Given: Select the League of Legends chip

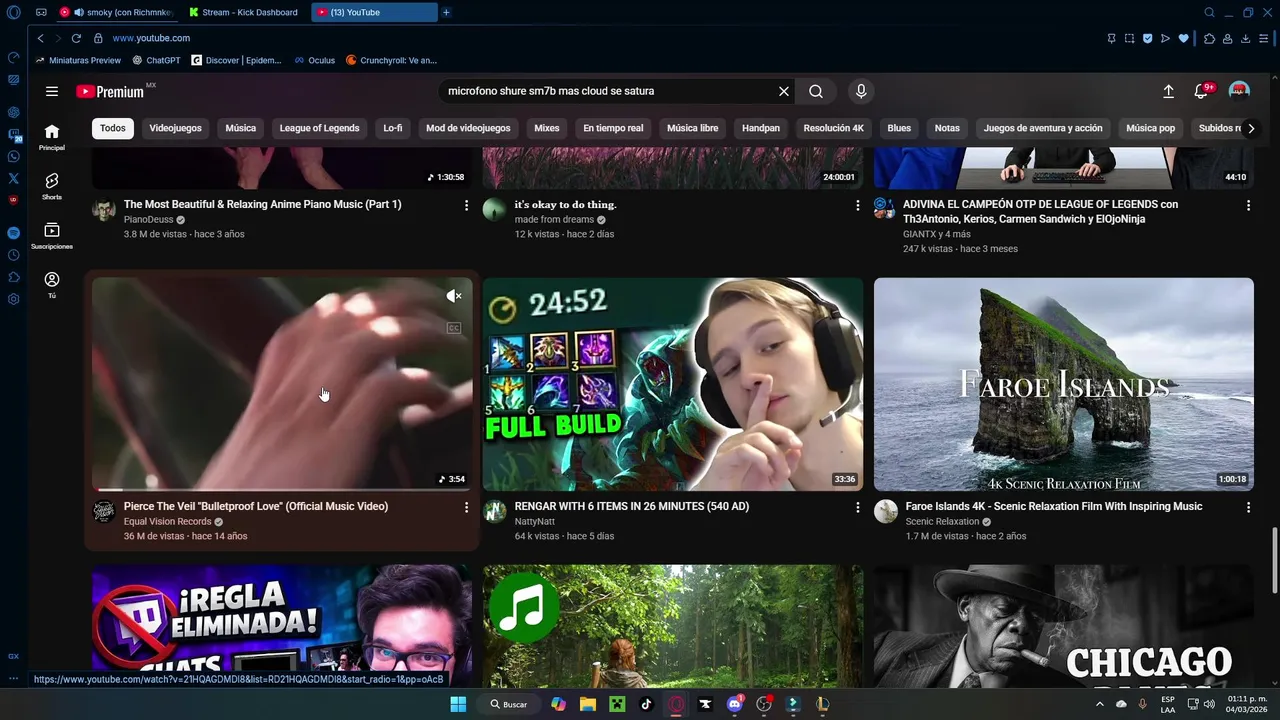Looking at the screenshot, I should (x=319, y=128).
